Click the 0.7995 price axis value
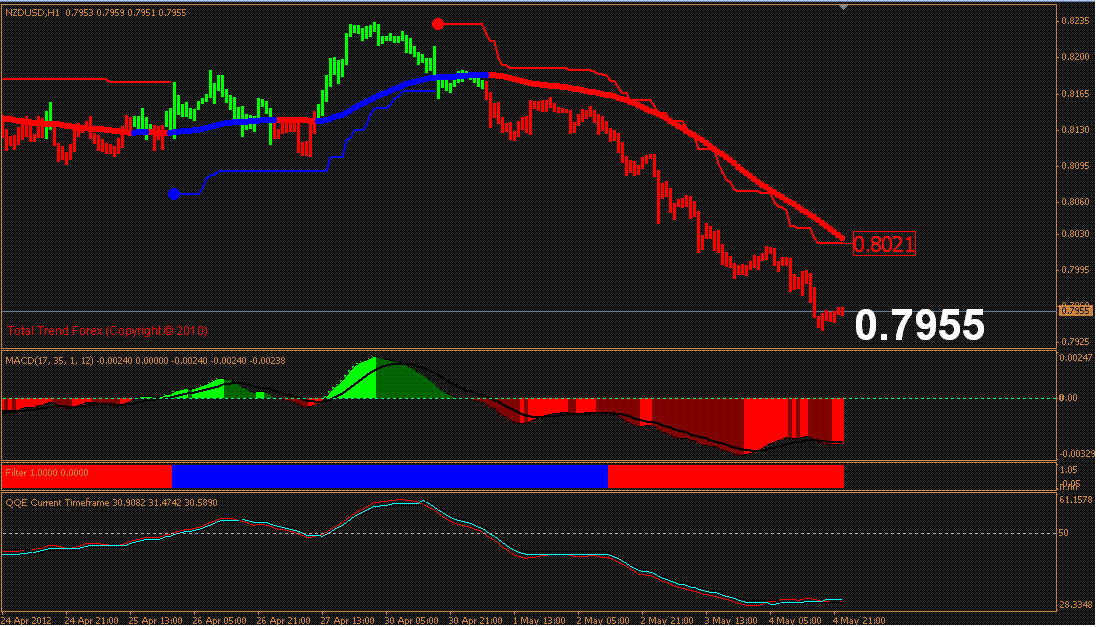The height and width of the screenshot is (627, 1100). click(x=1075, y=270)
